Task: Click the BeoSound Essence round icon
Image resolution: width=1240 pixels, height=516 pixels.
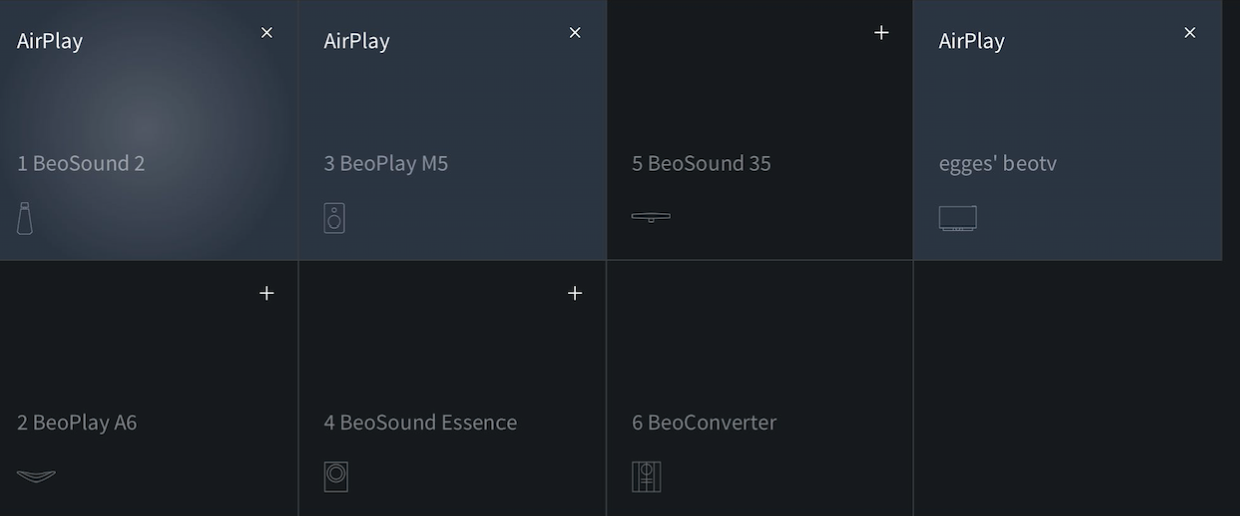Action: click(336, 476)
